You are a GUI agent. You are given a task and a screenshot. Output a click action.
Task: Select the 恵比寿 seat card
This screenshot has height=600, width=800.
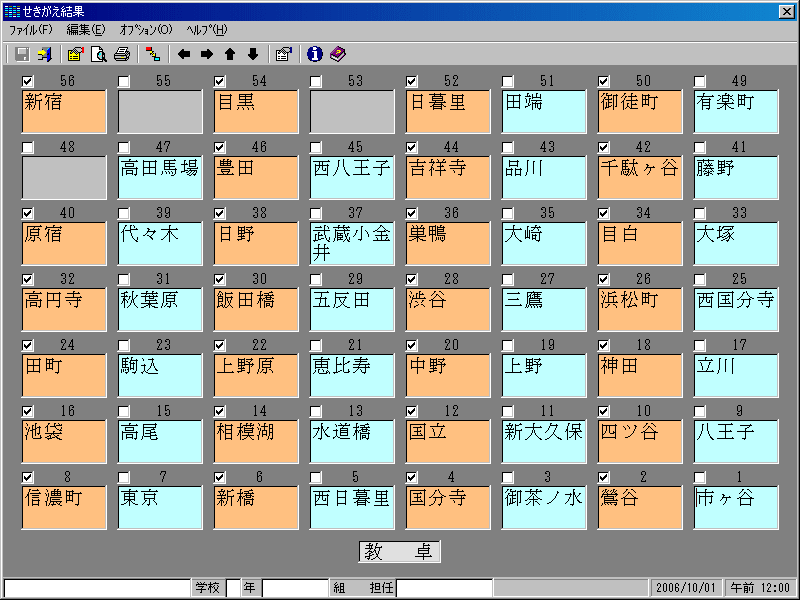[x=352, y=376]
